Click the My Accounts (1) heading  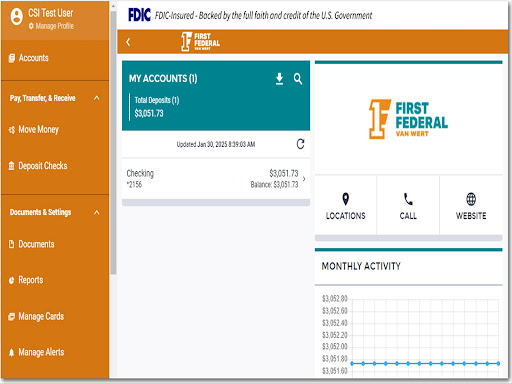(x=163, y=79)
